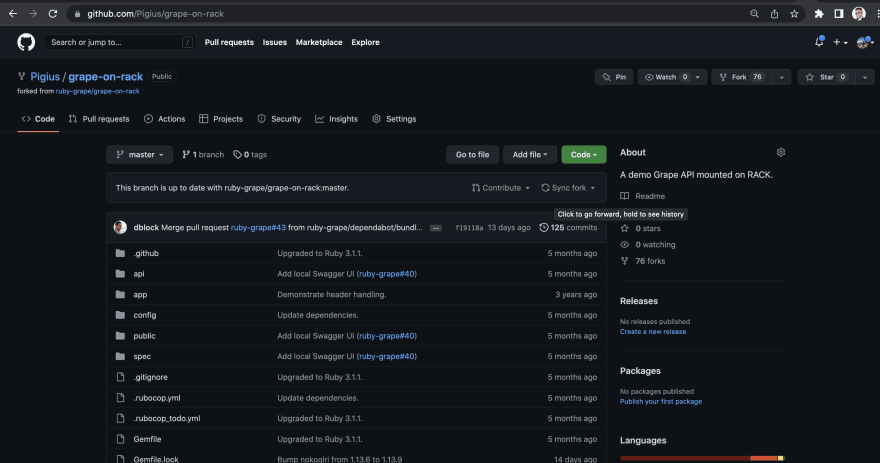
Task: Open the 125 commits history
Action: pyautogui.click(x=568, y=227)
